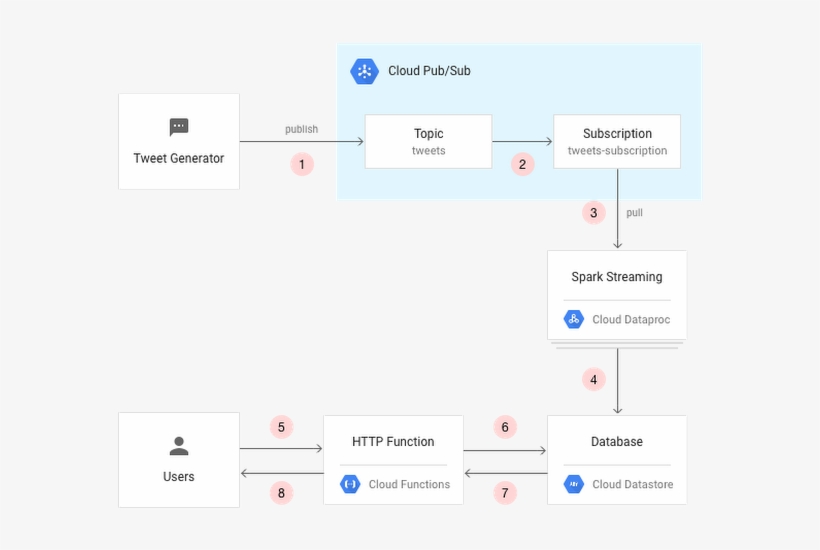Click the Tweet Generator chat bubble icon

tap(179, 127)
